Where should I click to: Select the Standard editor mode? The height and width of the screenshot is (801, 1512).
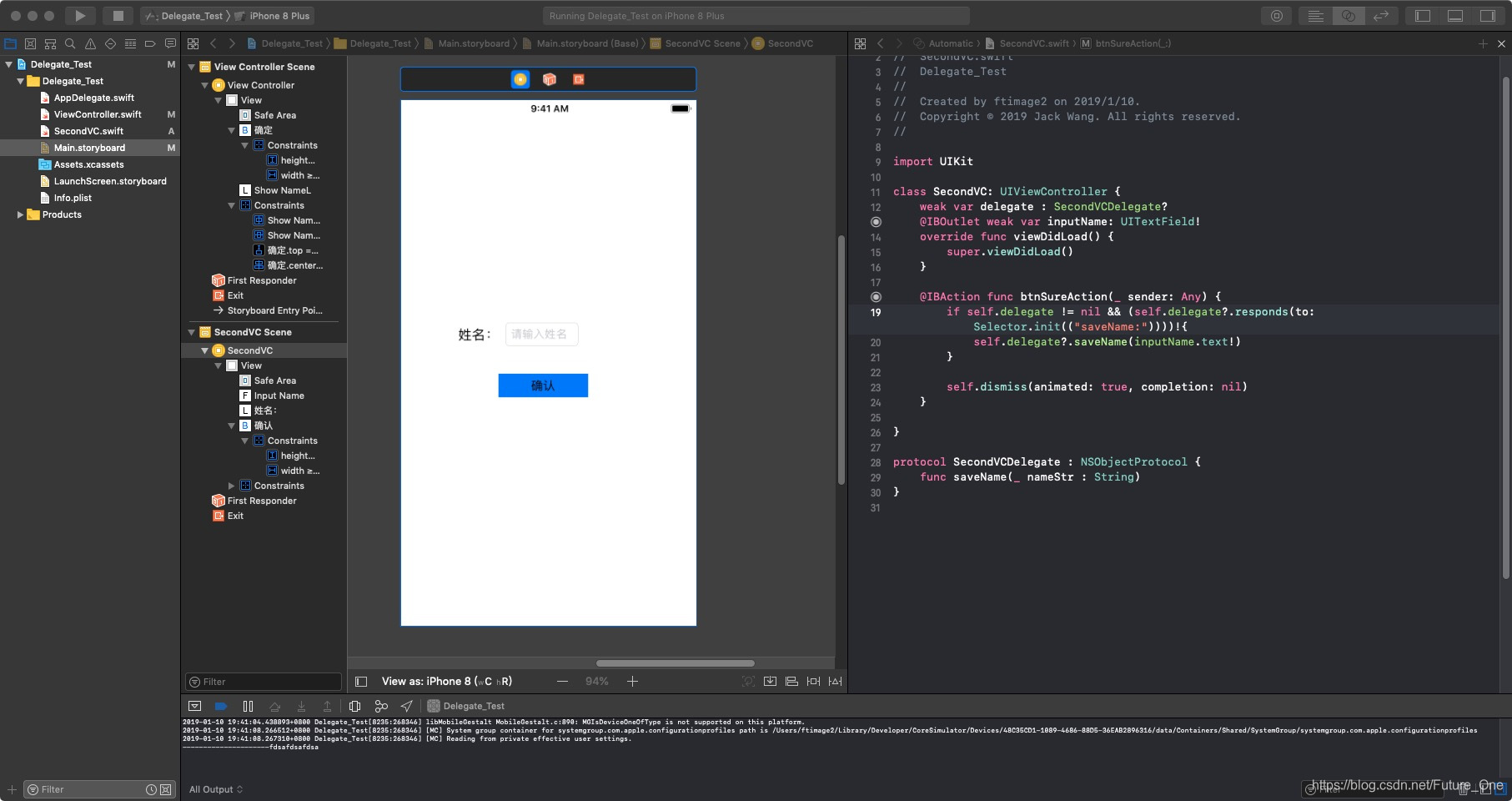1316,16
